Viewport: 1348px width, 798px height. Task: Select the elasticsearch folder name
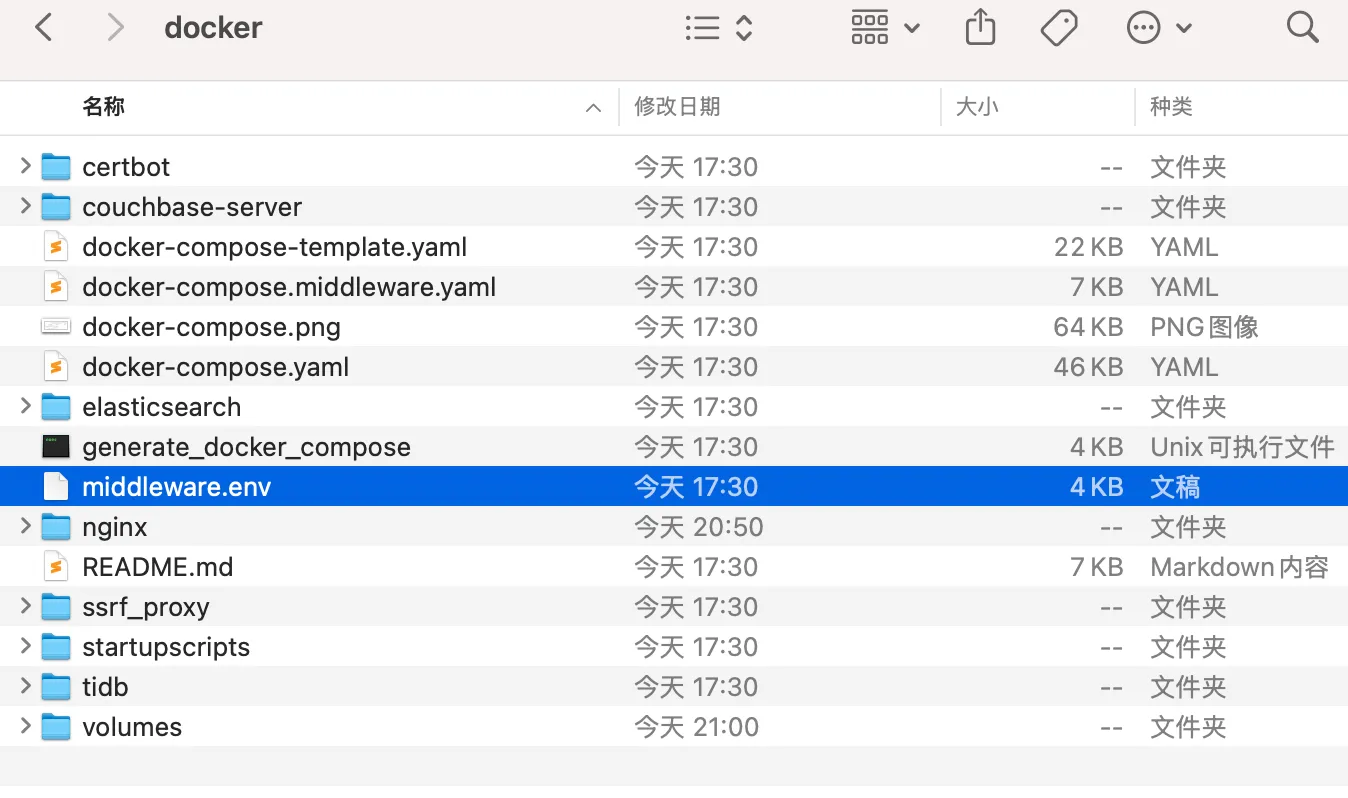(x=161, y=407)
